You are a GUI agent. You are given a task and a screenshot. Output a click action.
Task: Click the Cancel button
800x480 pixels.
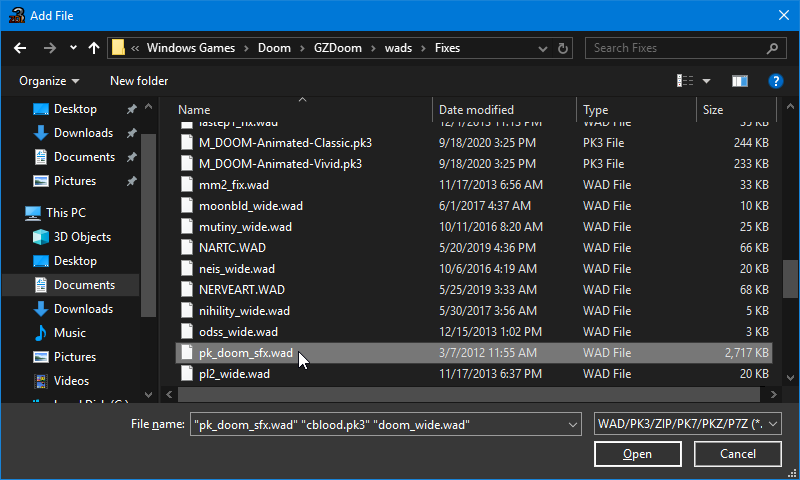737,454
